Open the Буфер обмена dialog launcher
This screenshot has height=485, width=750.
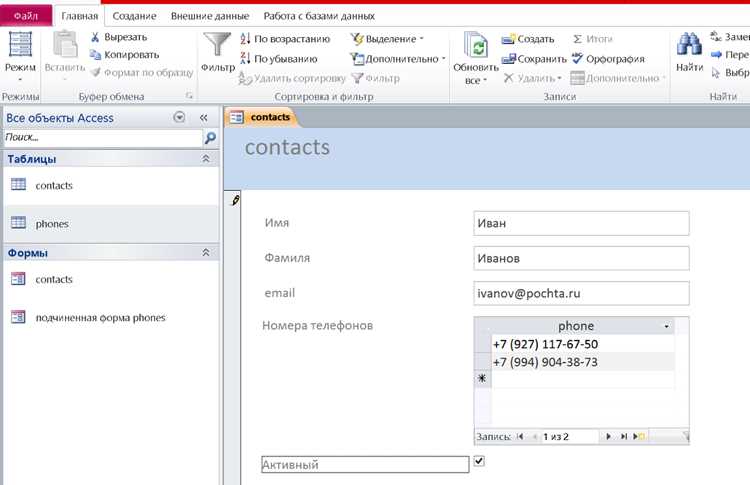[189, 96]
